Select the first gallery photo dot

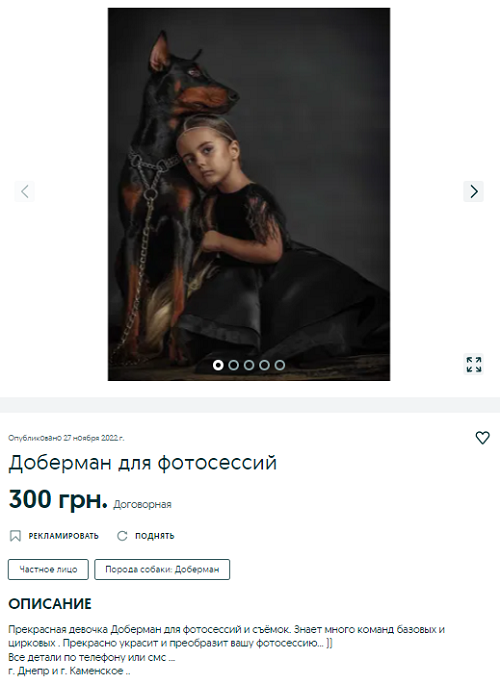(x=218, y=365)
